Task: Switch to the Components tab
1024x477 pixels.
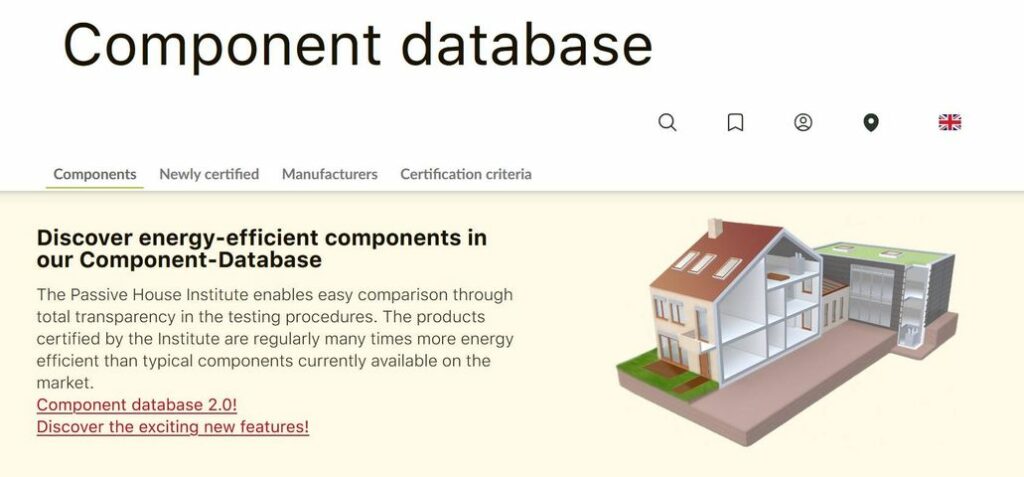Action: 95,174
